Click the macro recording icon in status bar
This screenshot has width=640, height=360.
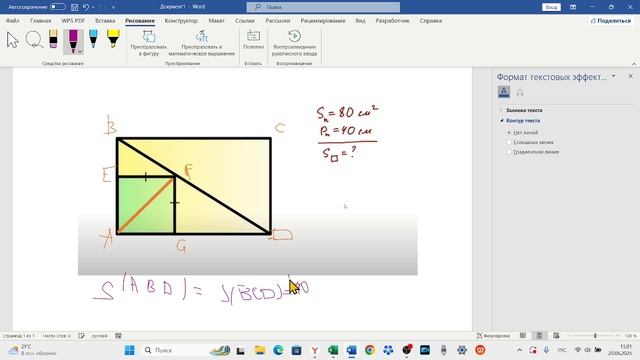coord(118,336)
